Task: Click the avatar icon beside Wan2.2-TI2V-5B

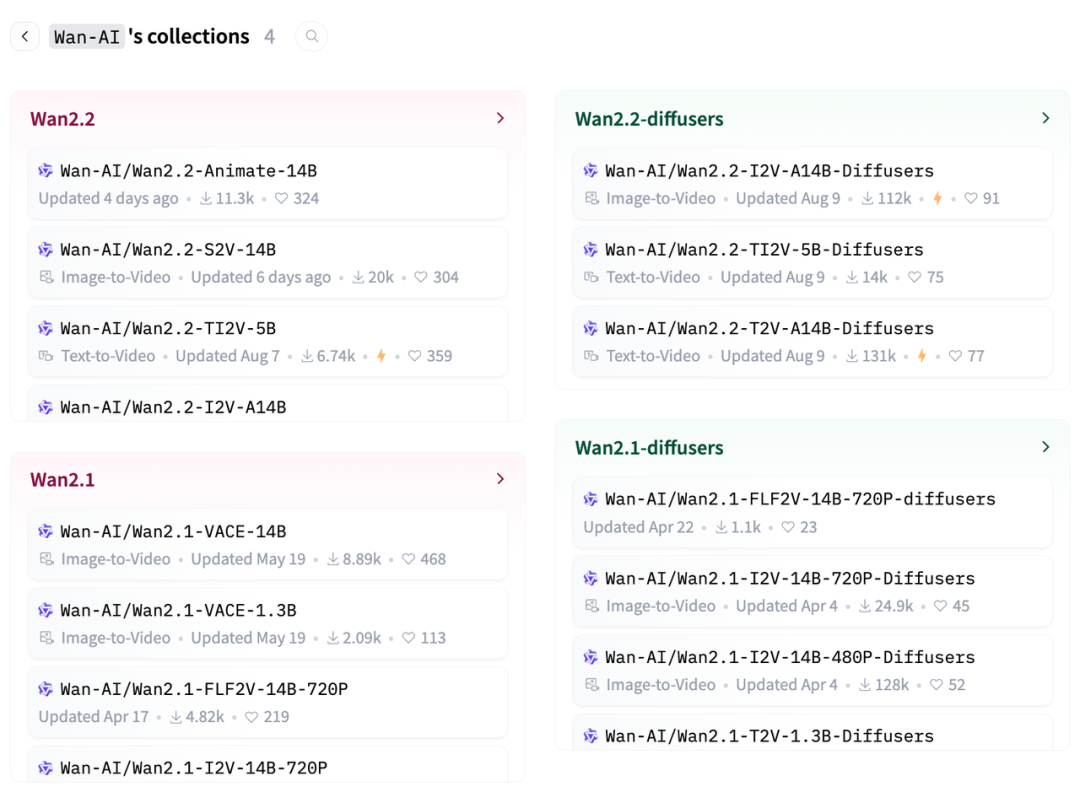Action: [45, 328]
